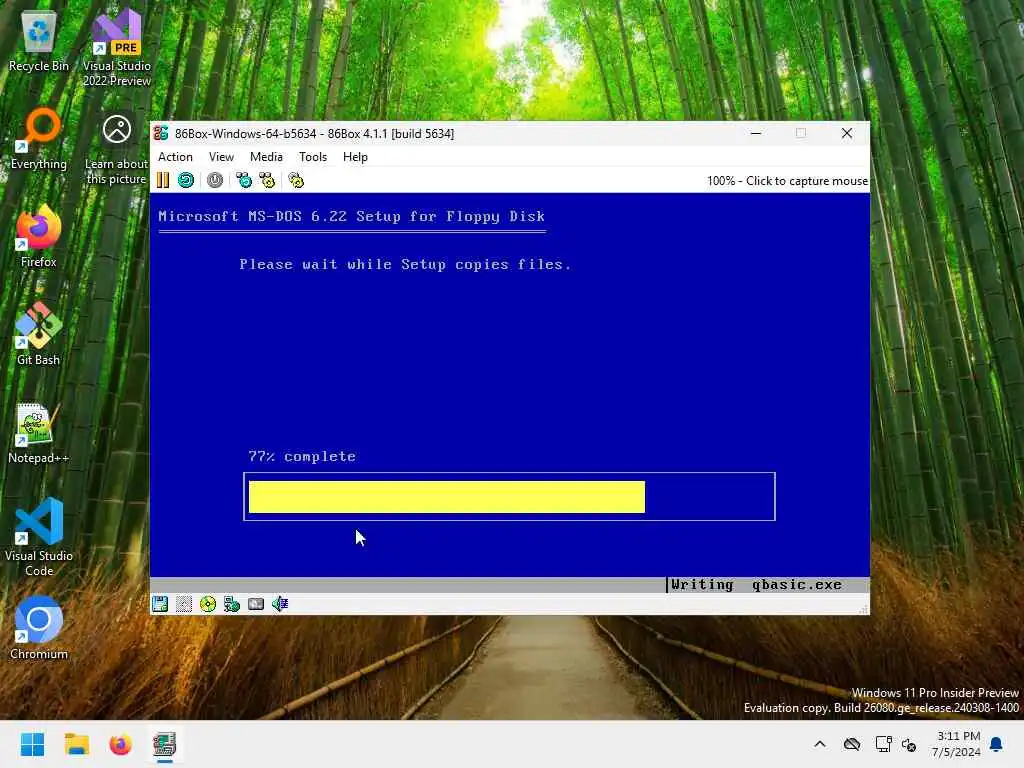Click 'Learn about this picture' desktop icon
1024x768 pixels.
pyautogui.click(x=117, y=150)
